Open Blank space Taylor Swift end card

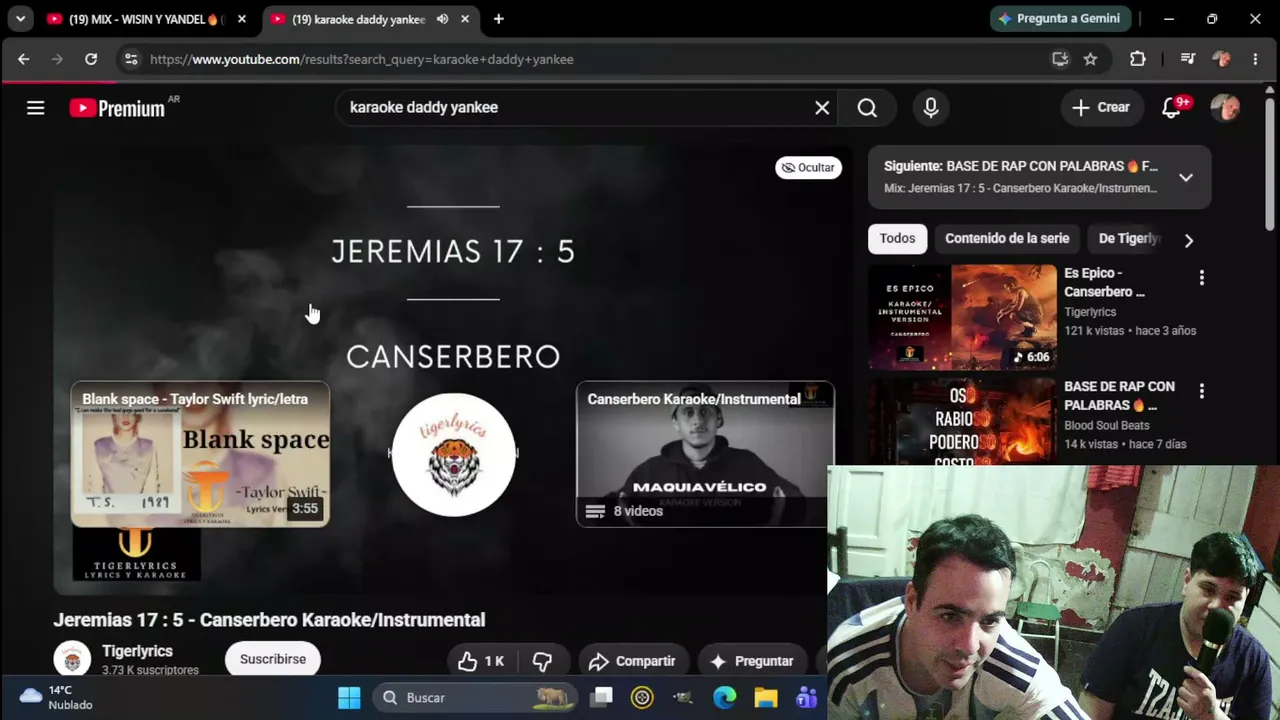click(x=200, y=453)
